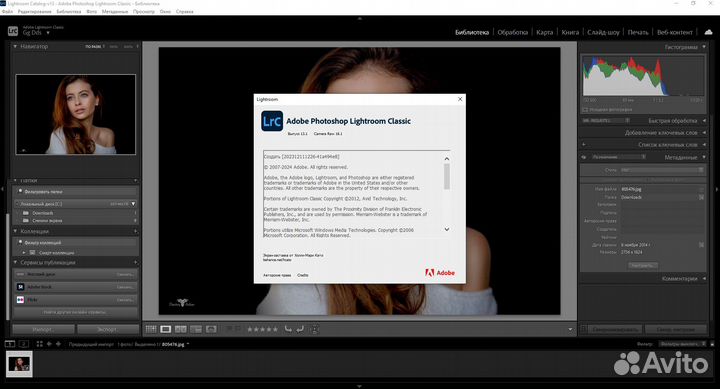Collapse the Folders panel header

tap(15, 180)
